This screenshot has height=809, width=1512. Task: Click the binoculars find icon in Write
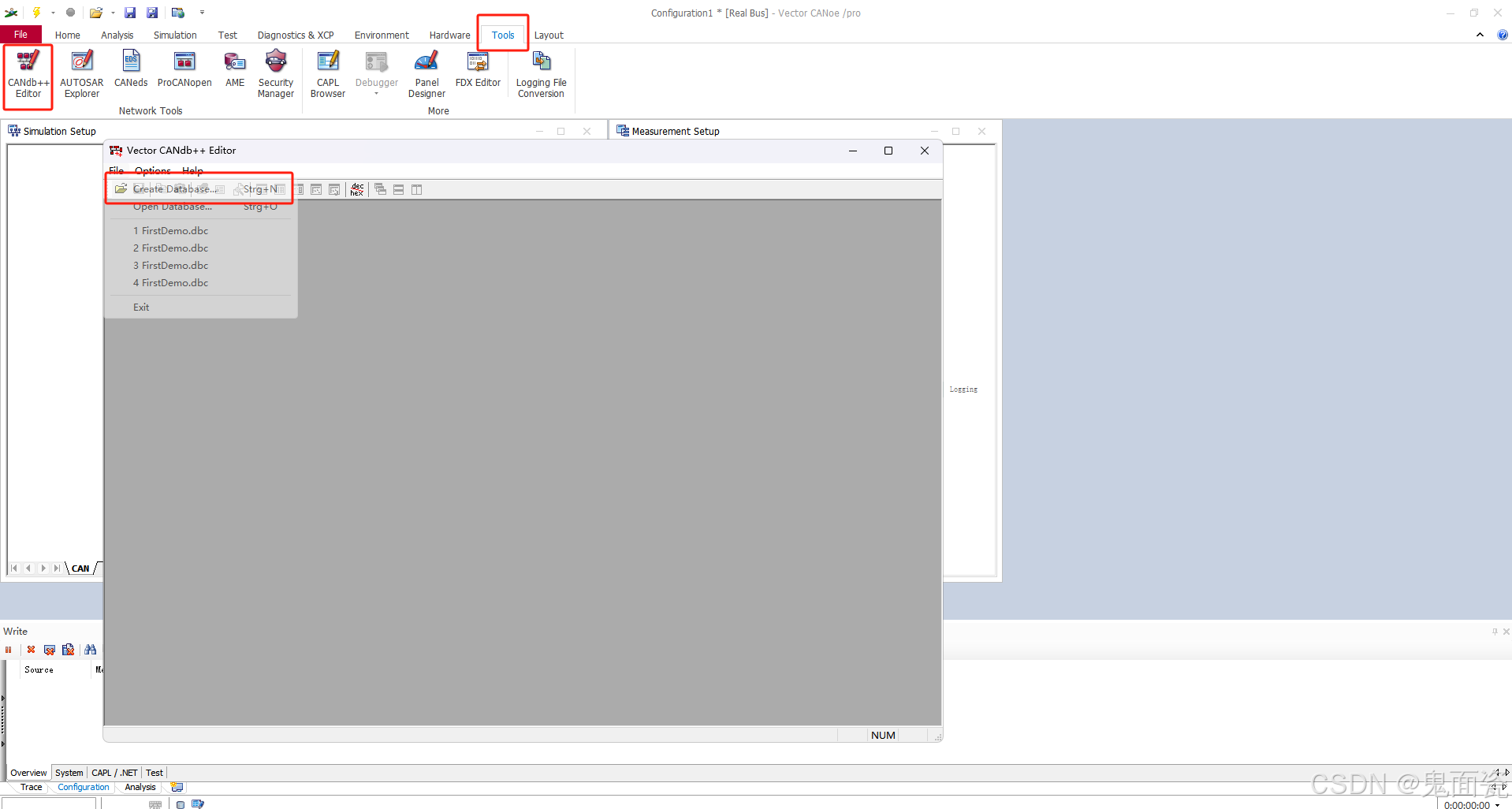pyautogui.click(x=91, y=650)
